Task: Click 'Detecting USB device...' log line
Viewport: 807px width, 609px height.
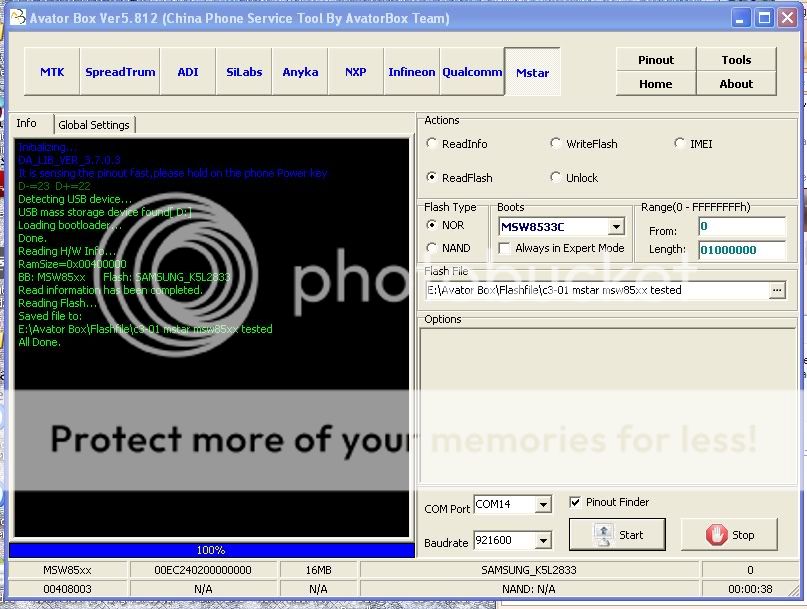Action: (75, 199)
